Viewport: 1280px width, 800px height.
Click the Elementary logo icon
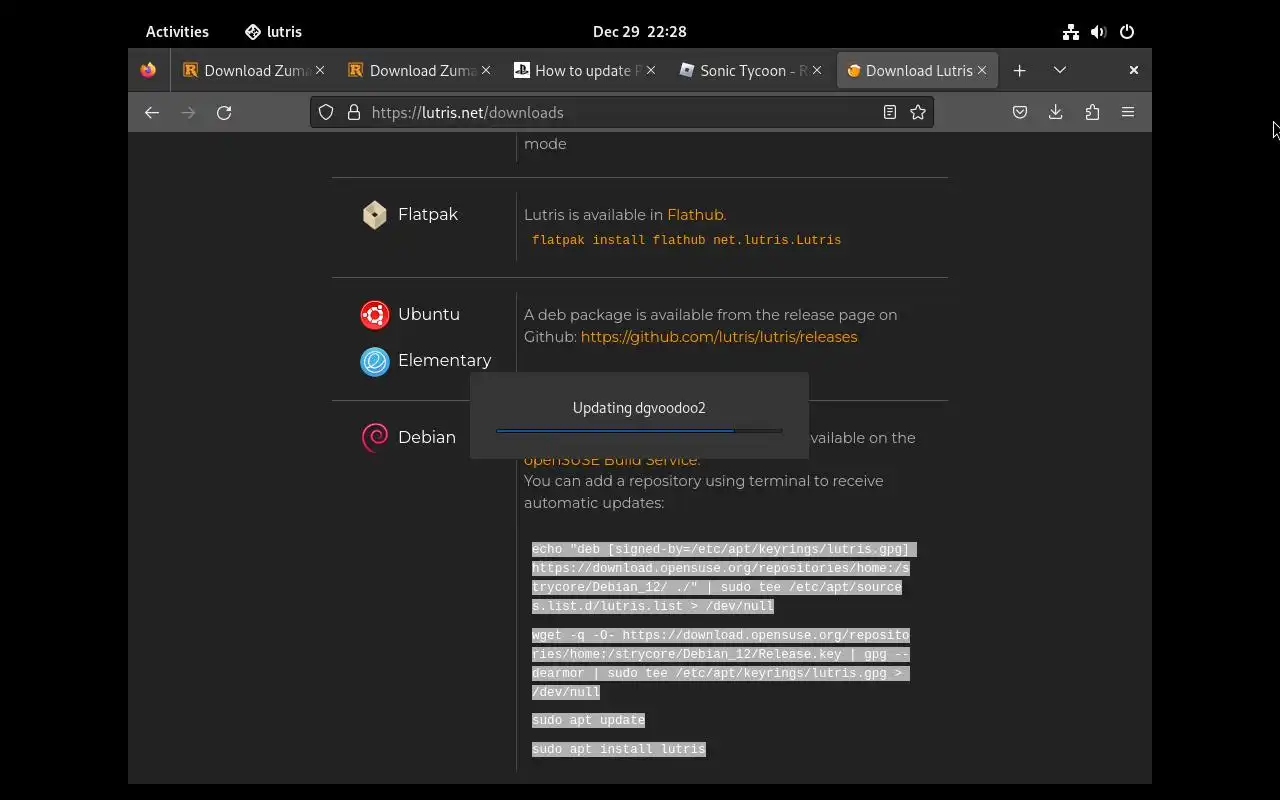pyautogui.click(x=375, y=361)
